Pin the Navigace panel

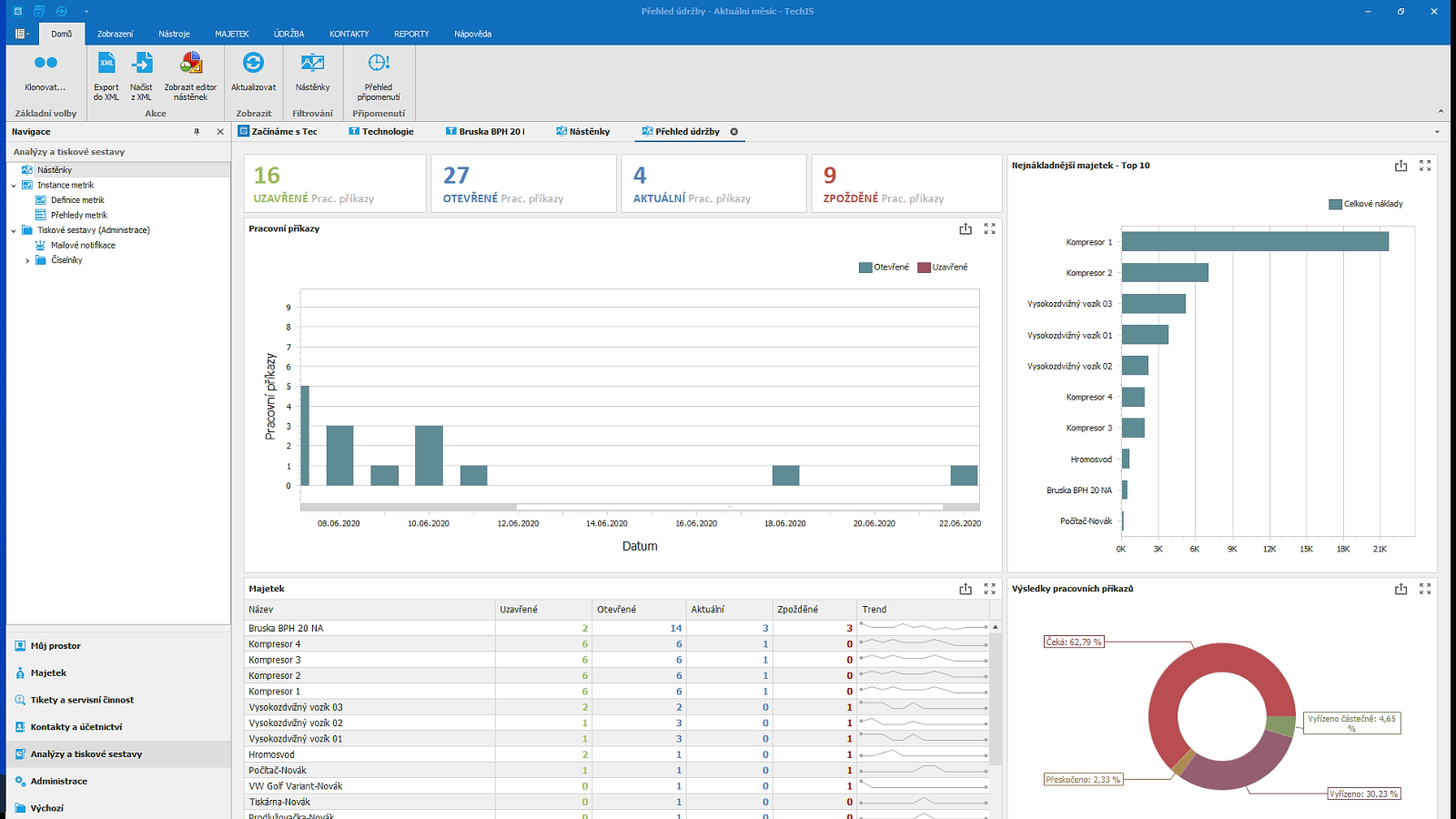[197, 132]
